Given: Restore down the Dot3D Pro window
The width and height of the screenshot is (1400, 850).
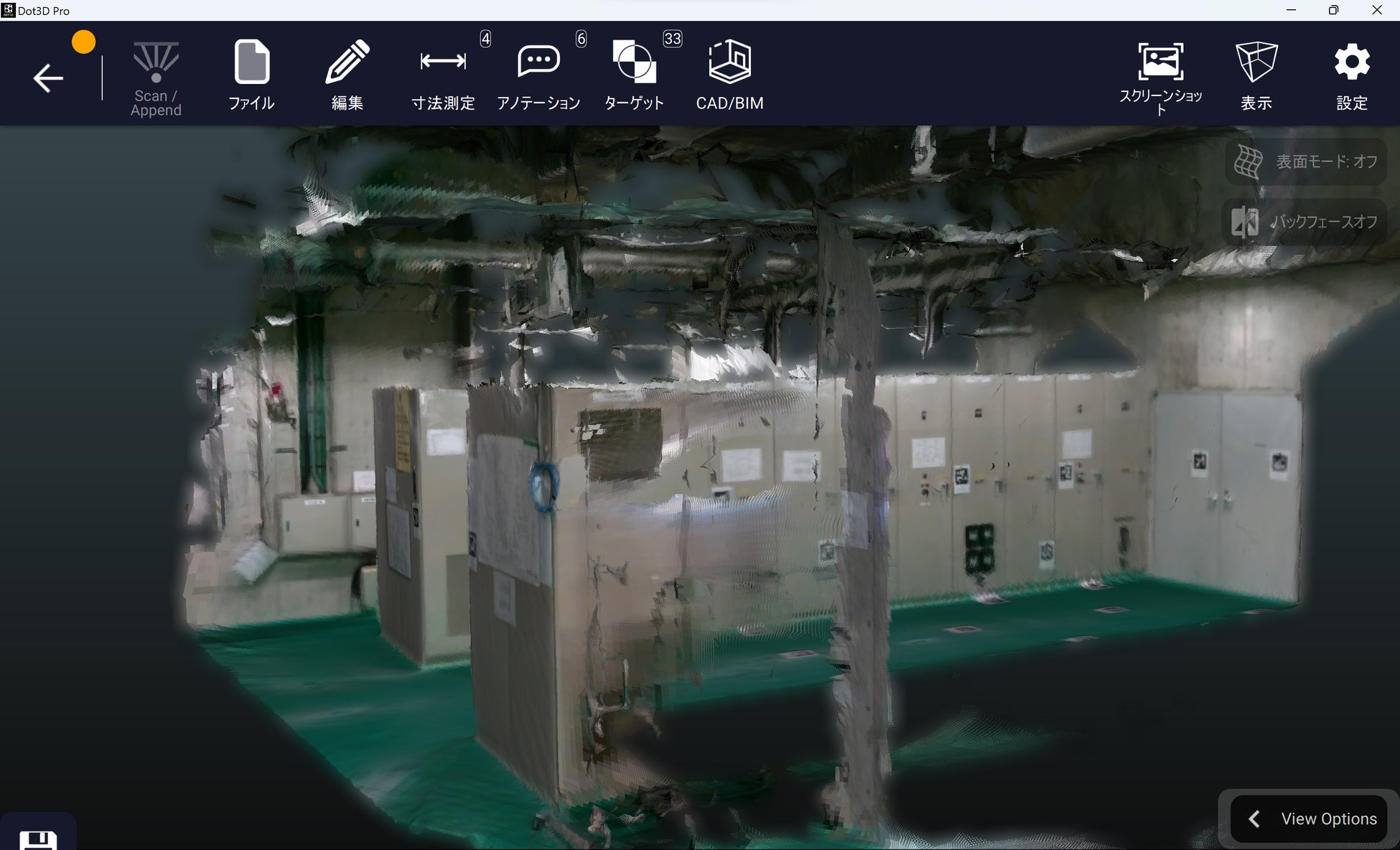Looking at the screenshot, I should point(1333,10).
